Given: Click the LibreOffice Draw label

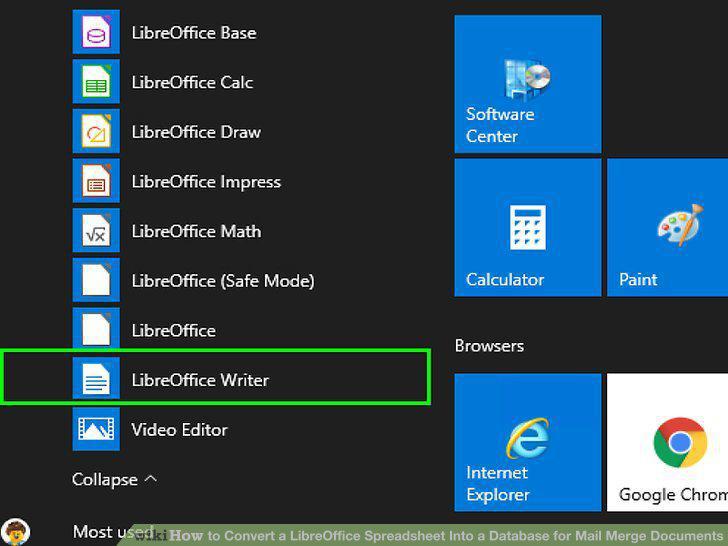Looking at the screenshot, I should [196, 132].
